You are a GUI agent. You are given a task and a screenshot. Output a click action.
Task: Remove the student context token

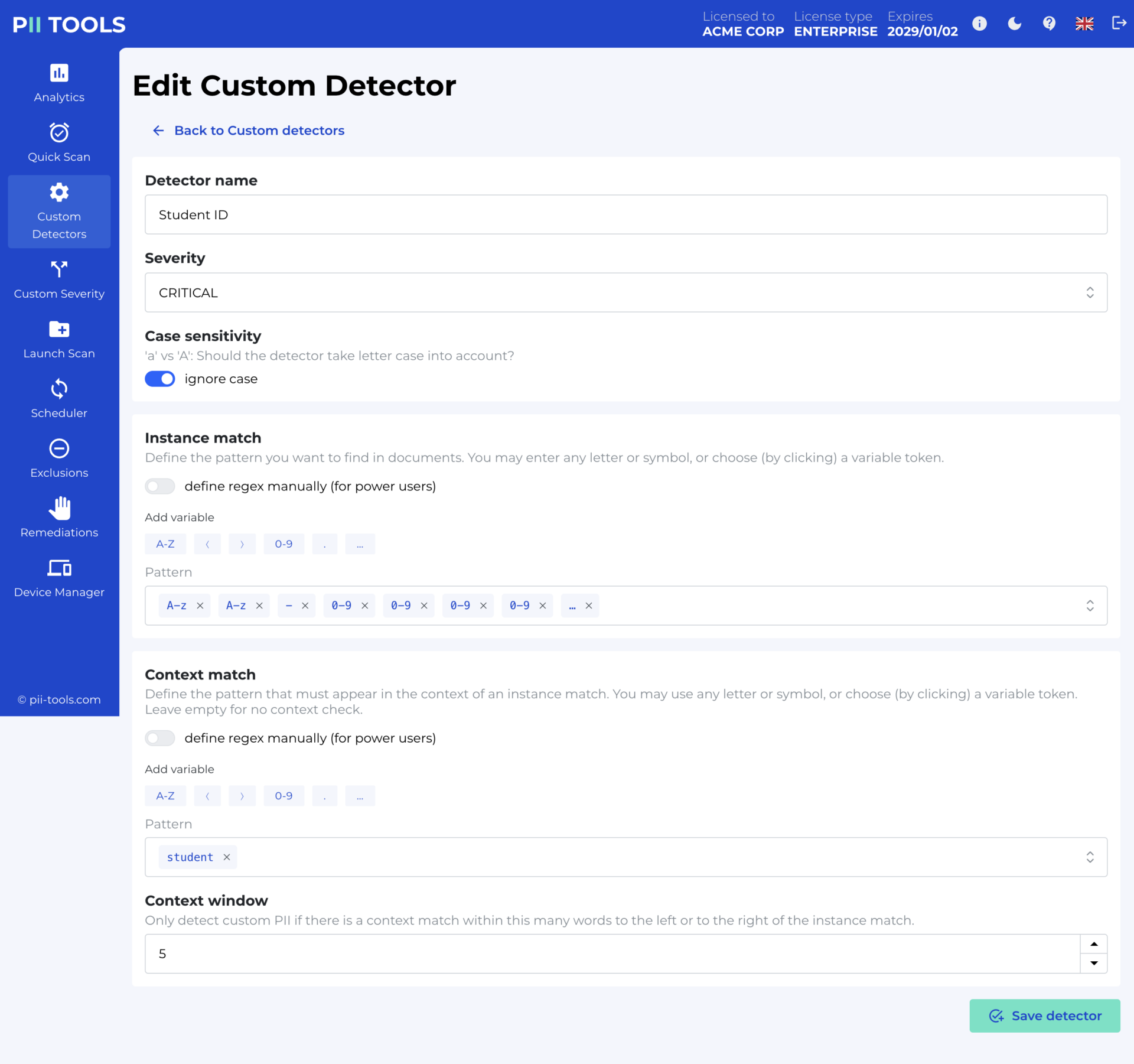pyautogui.click(x=227, y=857)
